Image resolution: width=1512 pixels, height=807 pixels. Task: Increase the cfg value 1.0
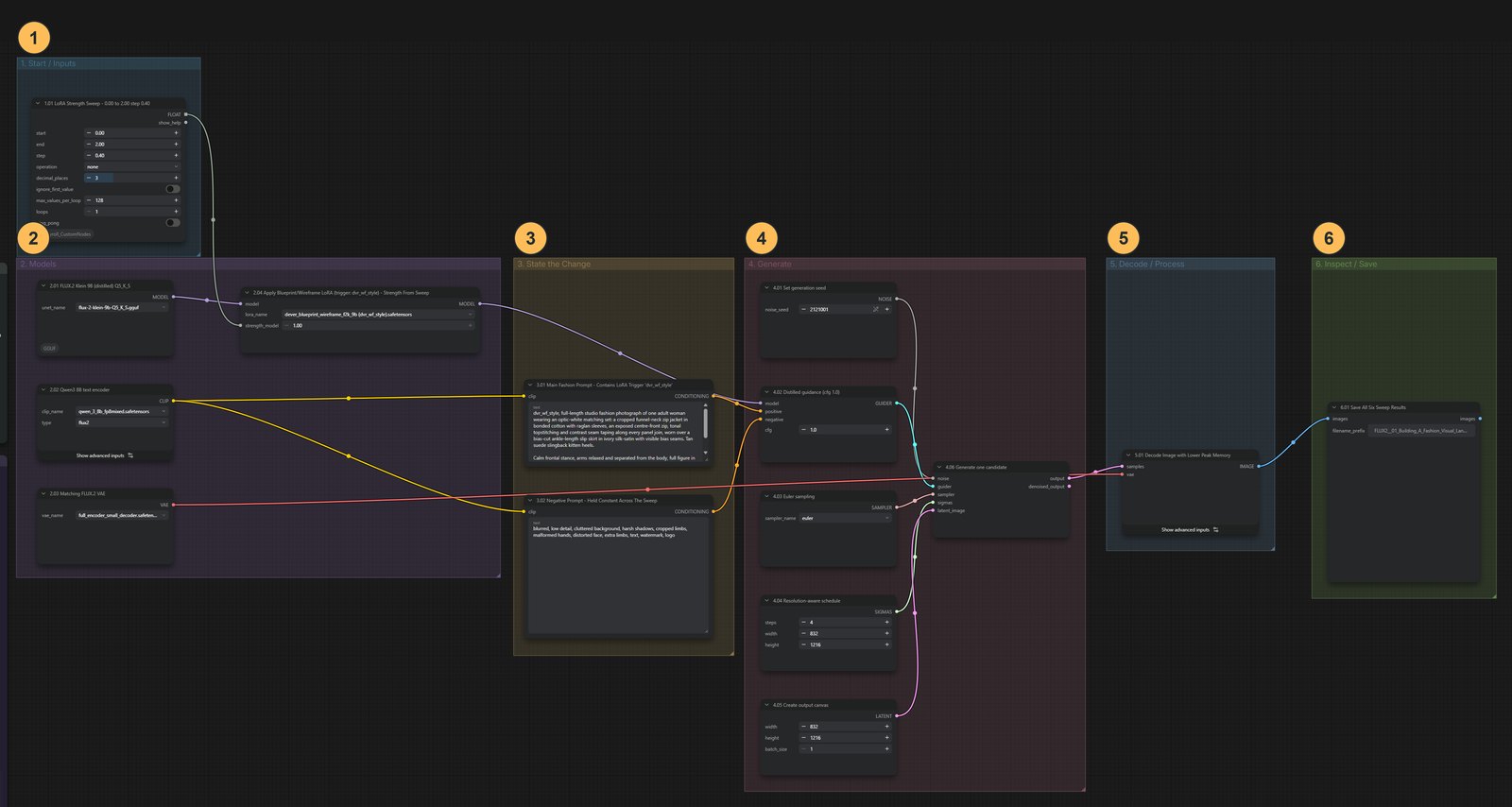(886, 430)
